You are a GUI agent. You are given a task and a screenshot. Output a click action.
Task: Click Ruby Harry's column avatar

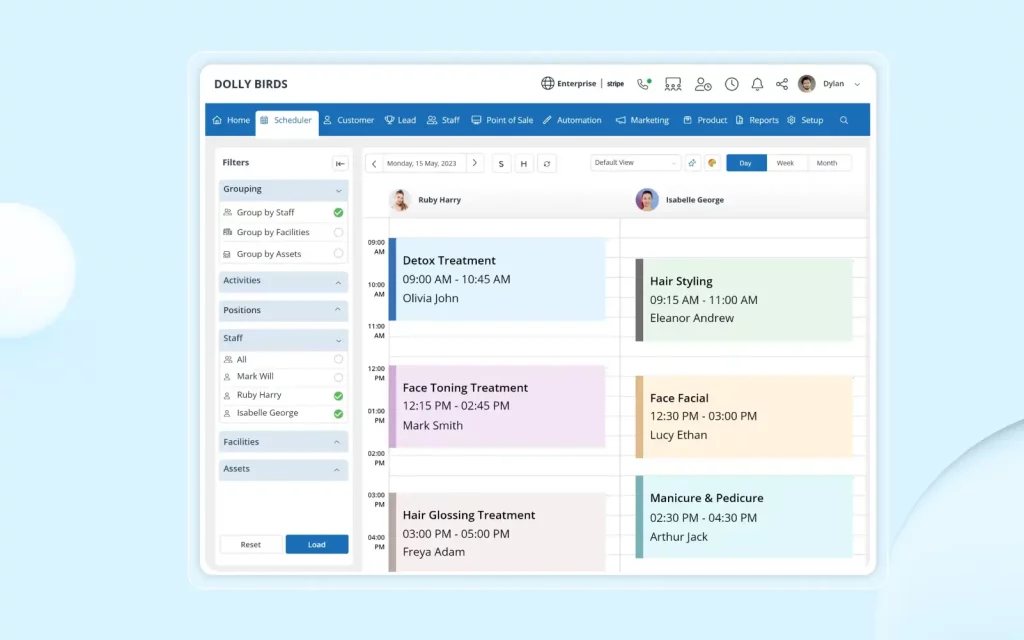click(400, 200)
